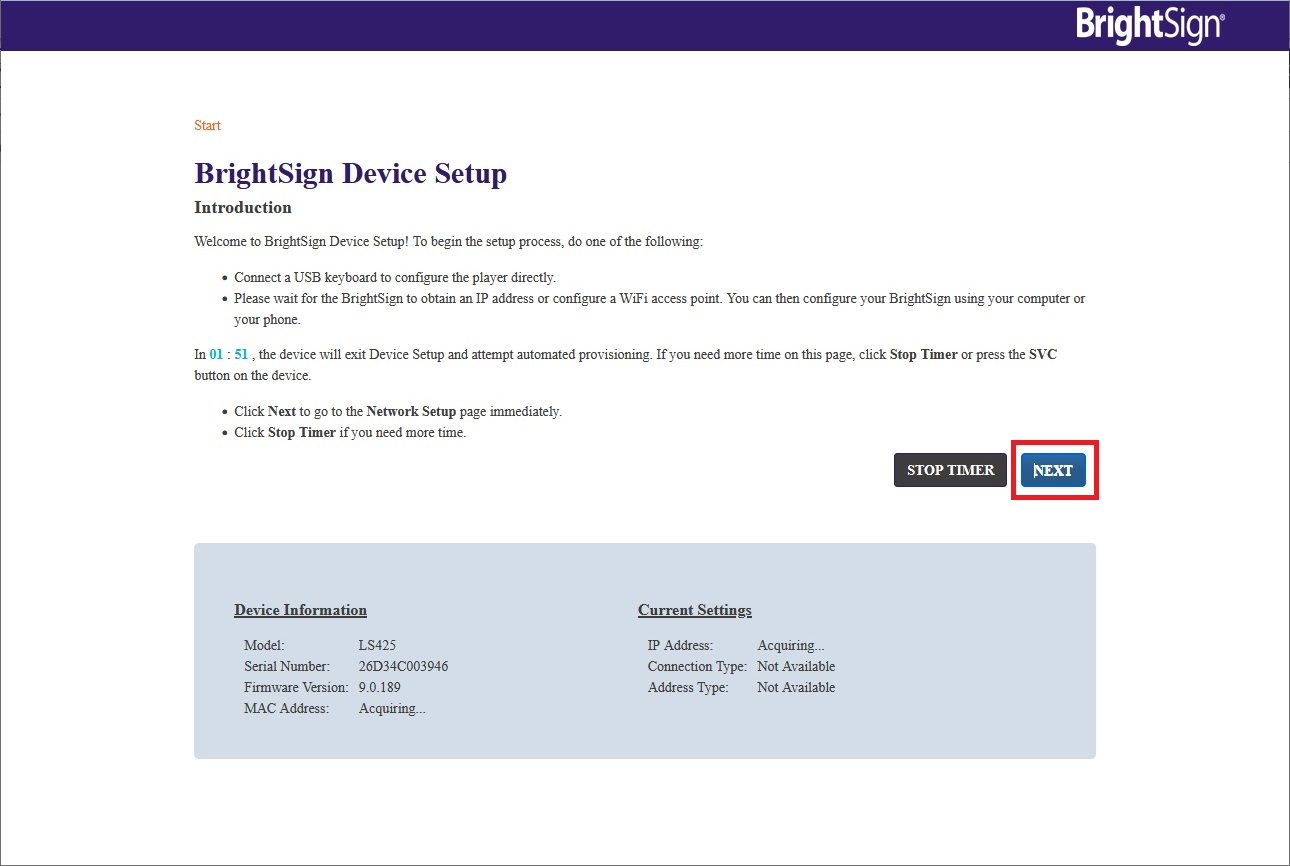Click the countdown minutes value 01

(x=216, y=354)
